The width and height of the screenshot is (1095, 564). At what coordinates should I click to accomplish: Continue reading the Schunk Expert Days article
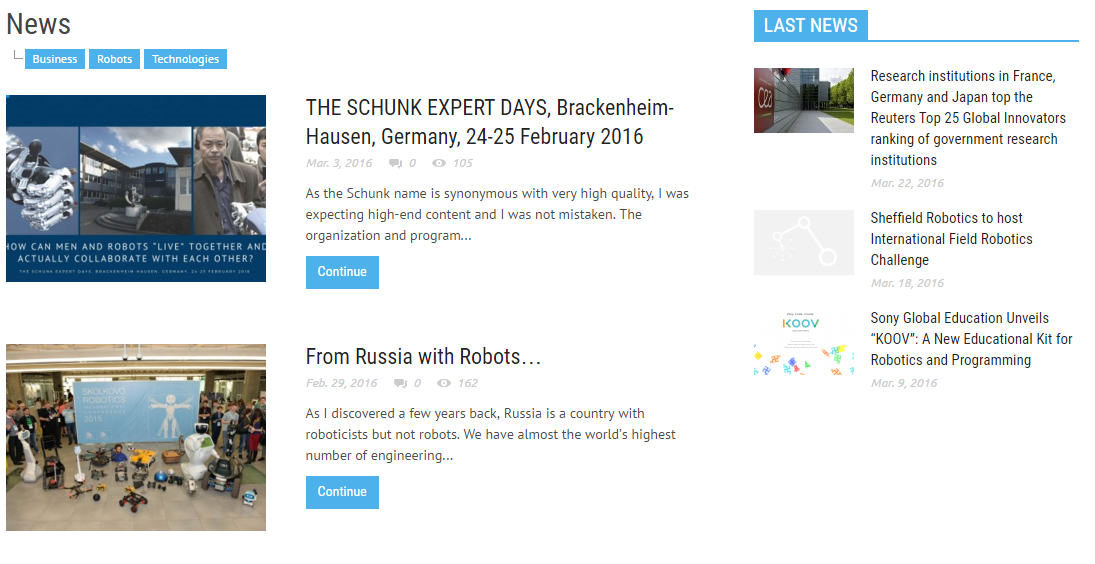[342, 272]
